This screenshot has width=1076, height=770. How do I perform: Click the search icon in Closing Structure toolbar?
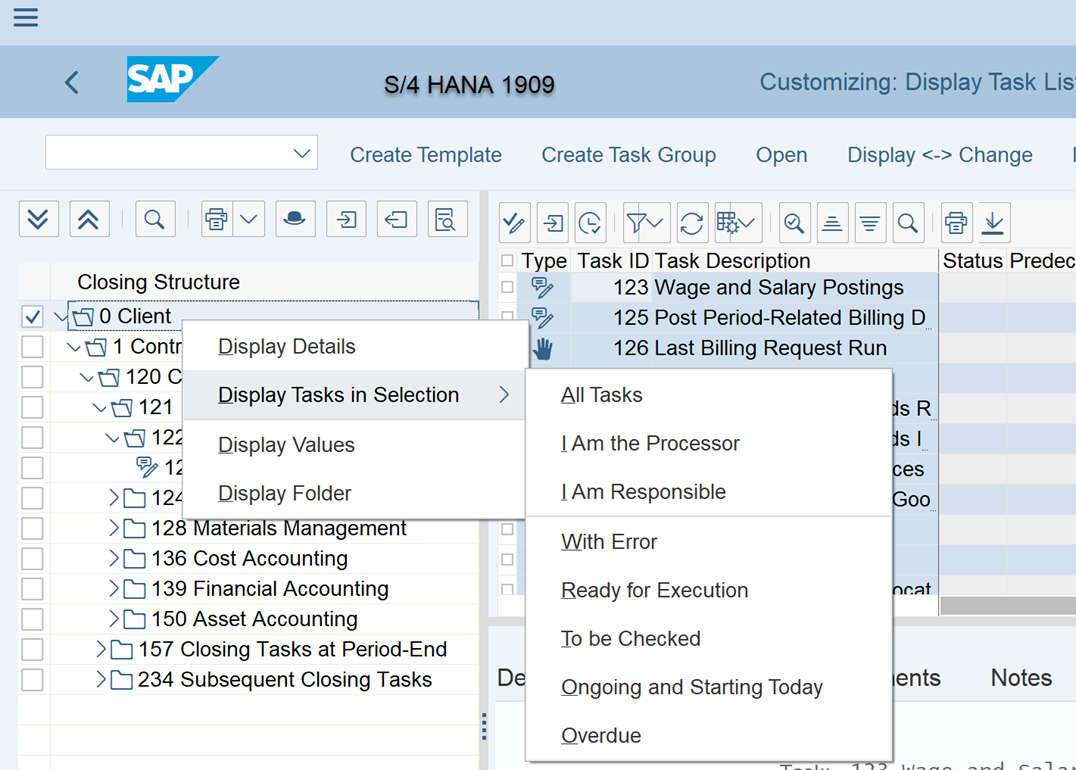pyautogui.click(x=154, y=220)
